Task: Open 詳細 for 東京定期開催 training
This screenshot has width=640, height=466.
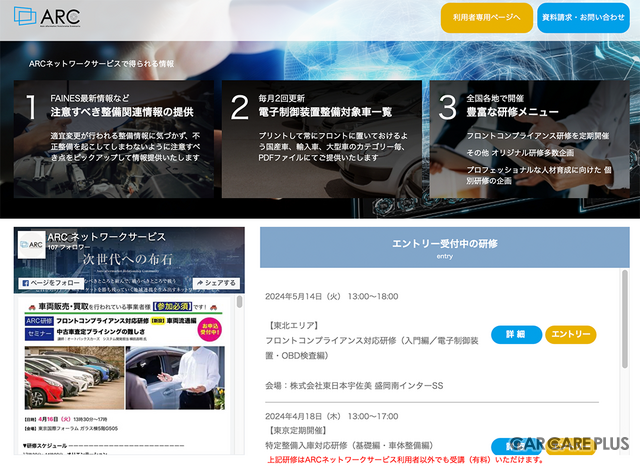Action: point(516,447)
